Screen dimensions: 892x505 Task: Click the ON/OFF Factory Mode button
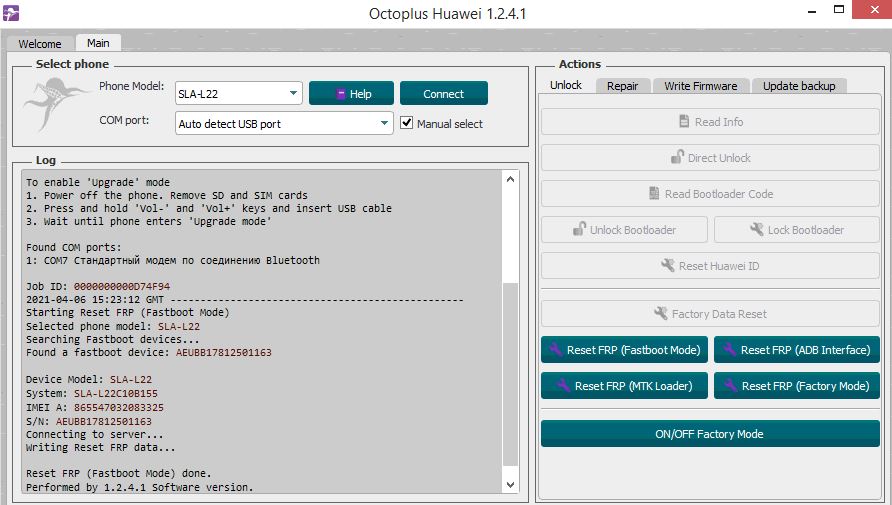click(710, 434)
